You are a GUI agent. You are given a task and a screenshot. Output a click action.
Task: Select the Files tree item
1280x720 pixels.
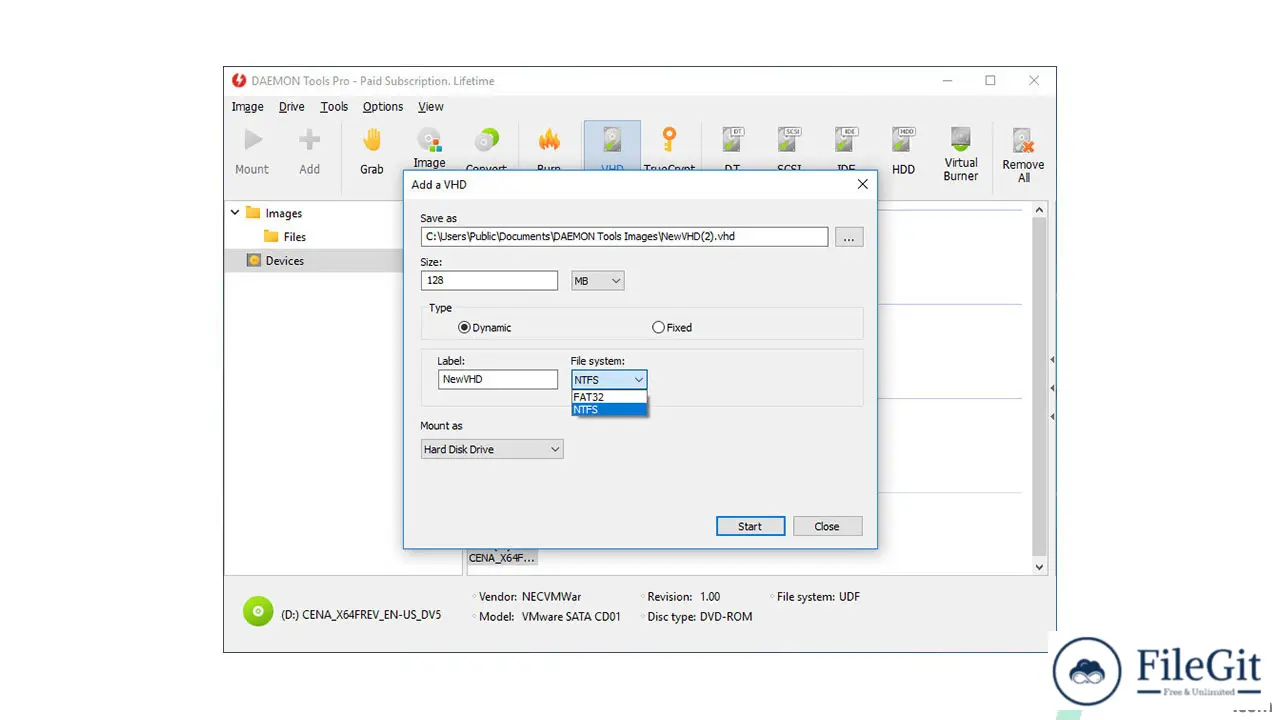pos(295,237)
